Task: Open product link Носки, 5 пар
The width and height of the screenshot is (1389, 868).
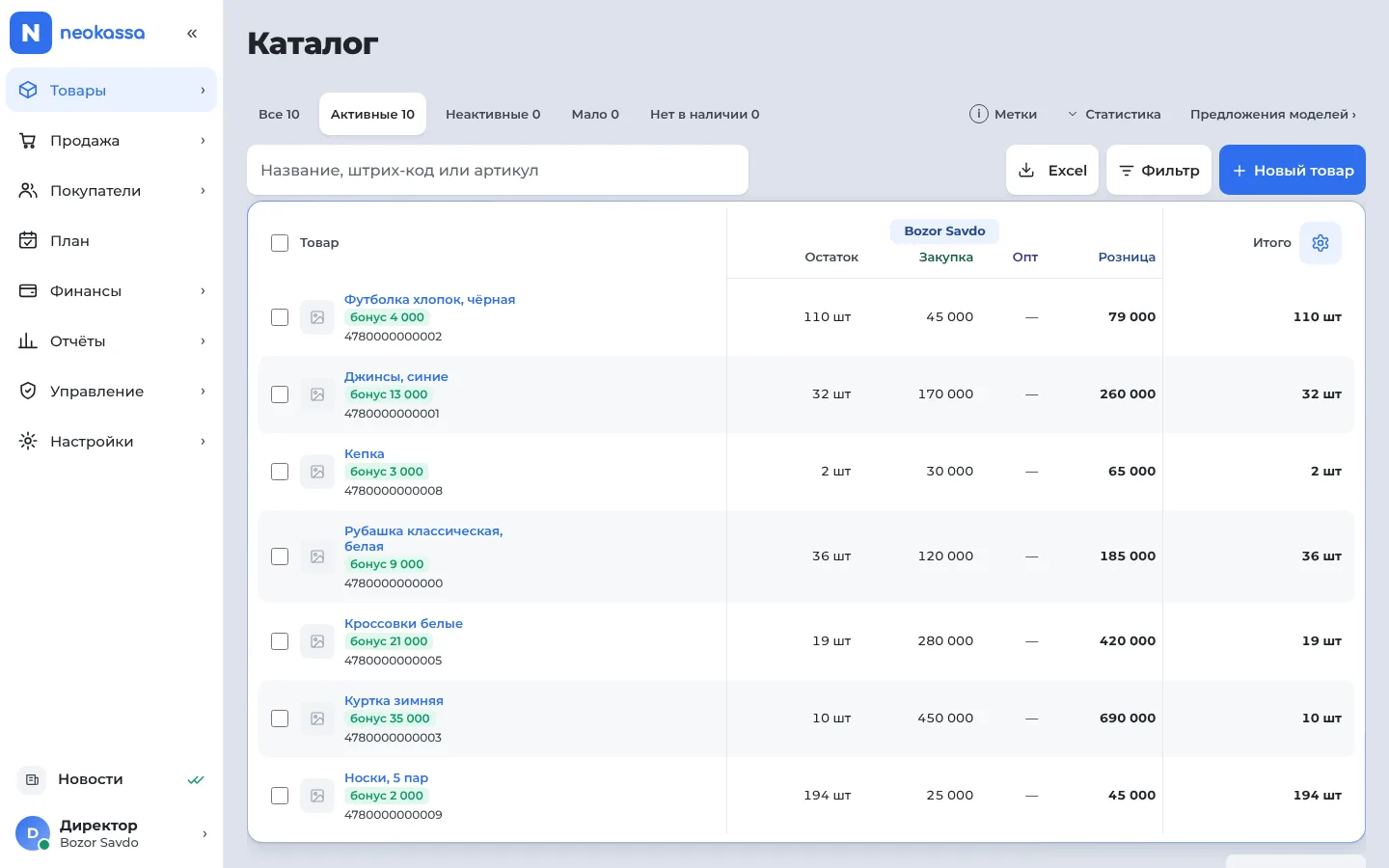Action: click(386, 778)
